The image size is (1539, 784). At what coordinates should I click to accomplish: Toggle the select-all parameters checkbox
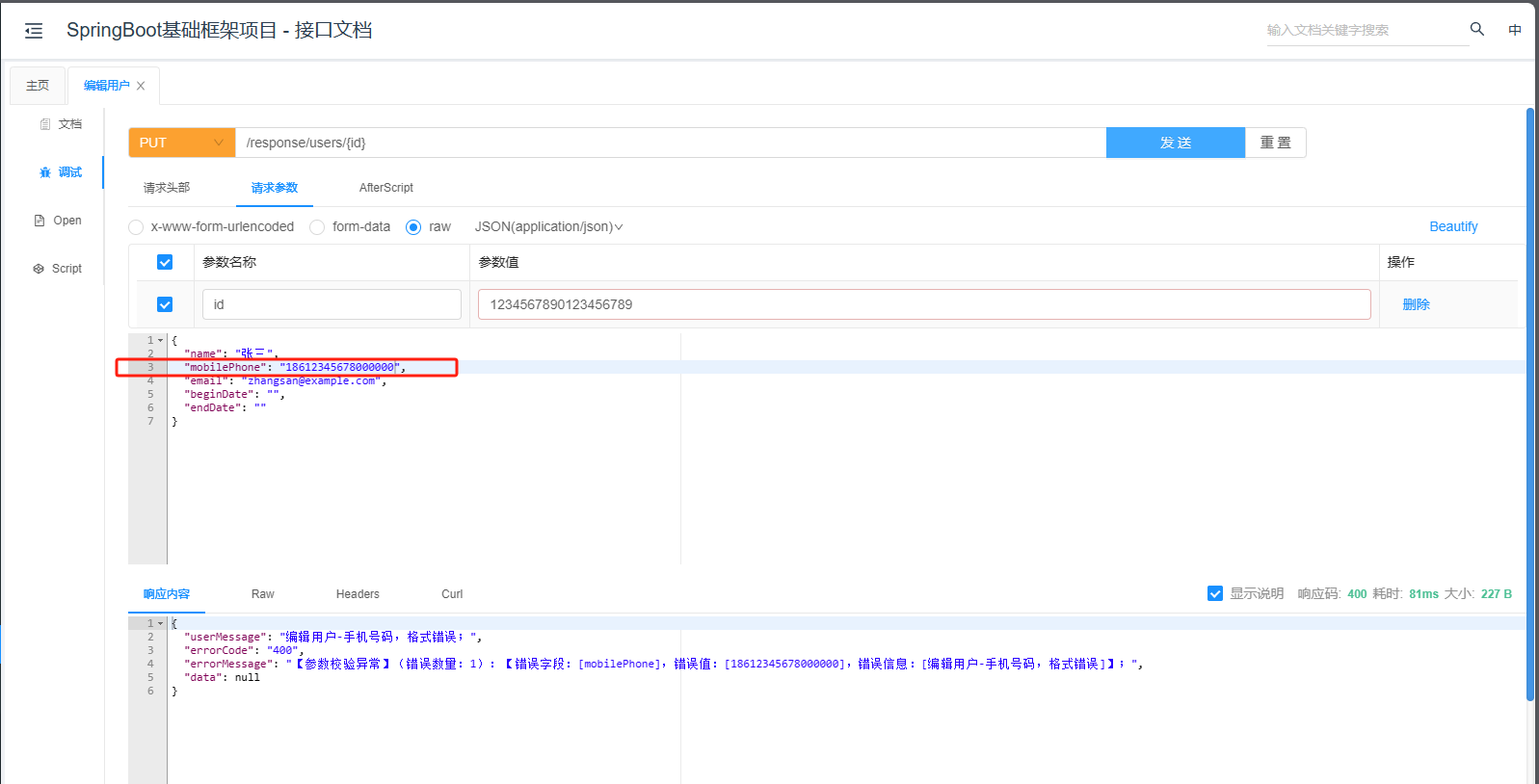coord(165,262)
